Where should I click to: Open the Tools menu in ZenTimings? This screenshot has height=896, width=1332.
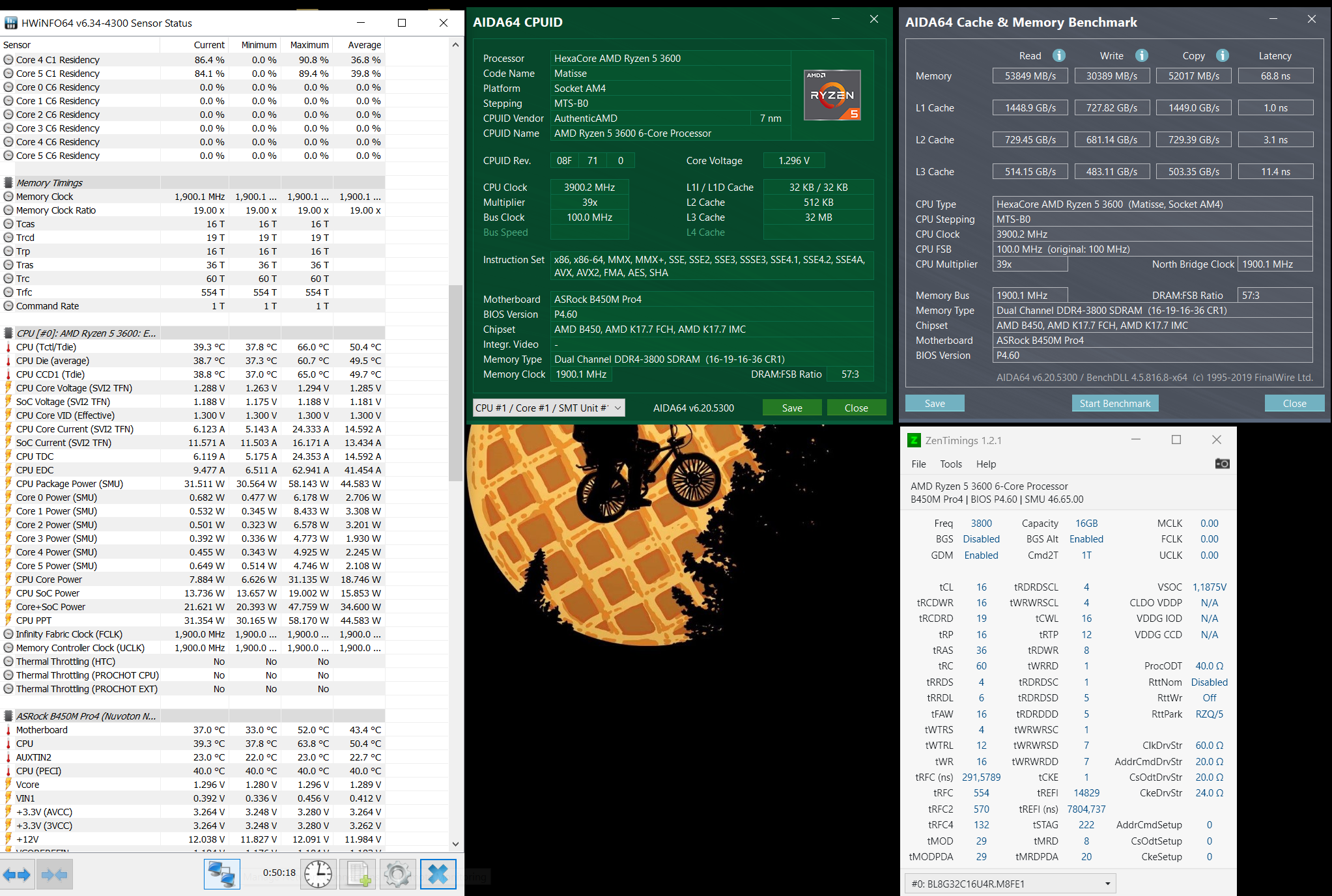click(x=950, y=464)
